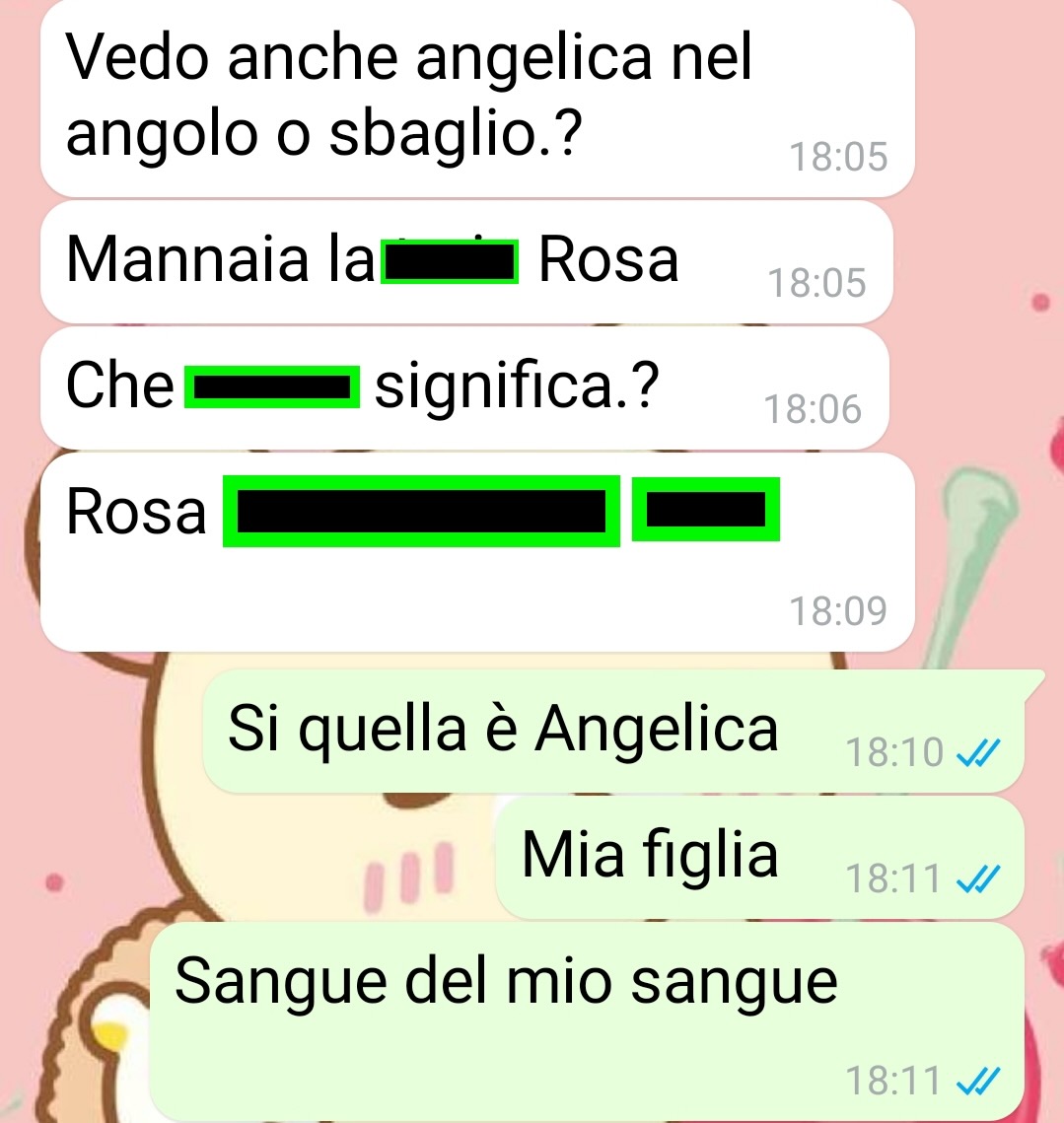Click the 18:05 timestamp on the "Mannaia la" message
The image size is (1064, 1123).
coord(816,283)
